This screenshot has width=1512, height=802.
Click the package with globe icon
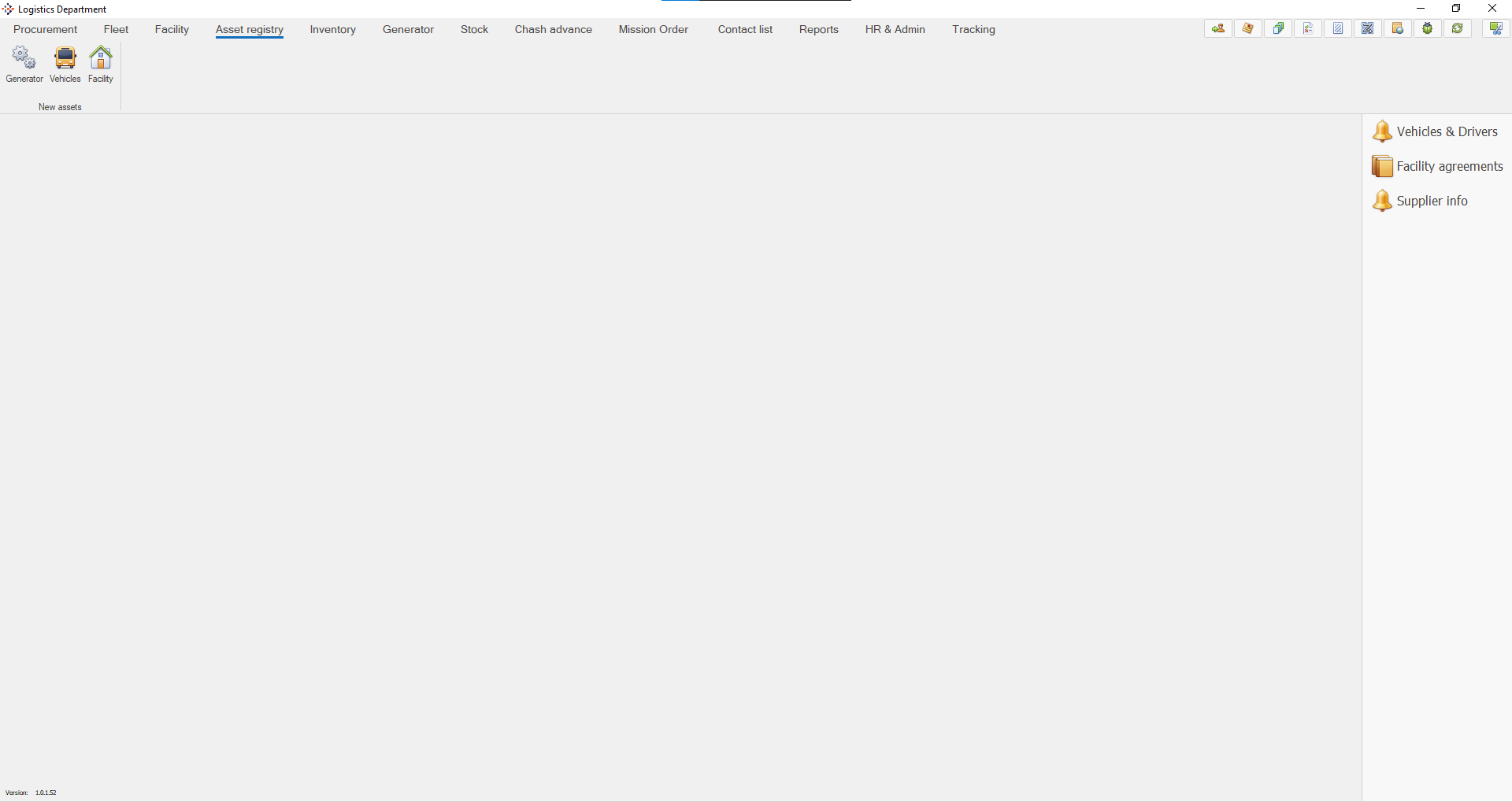1398,28
